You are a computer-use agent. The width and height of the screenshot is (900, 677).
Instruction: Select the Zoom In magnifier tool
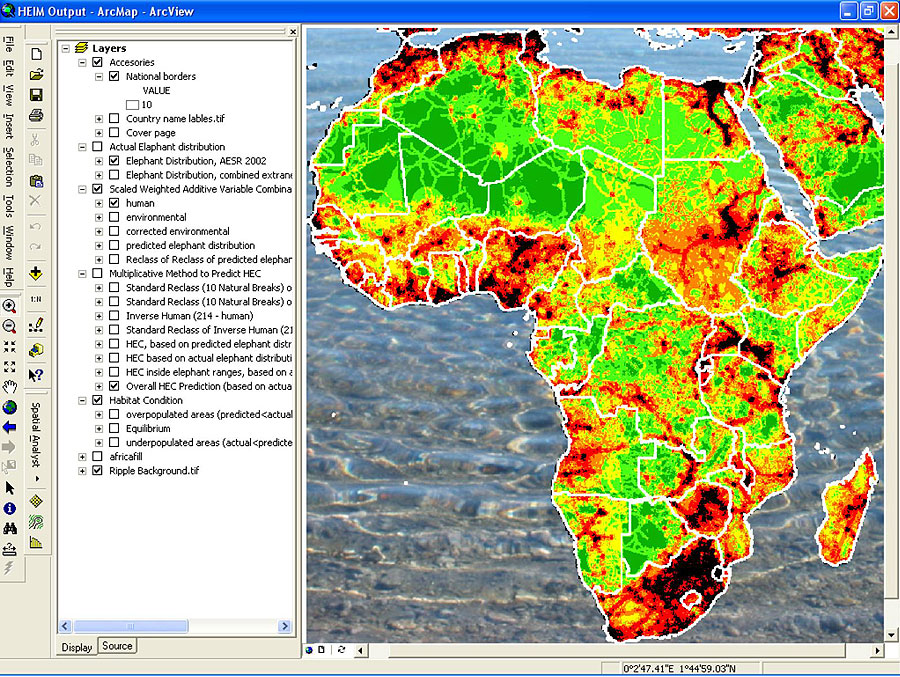[x=10, y=306]
